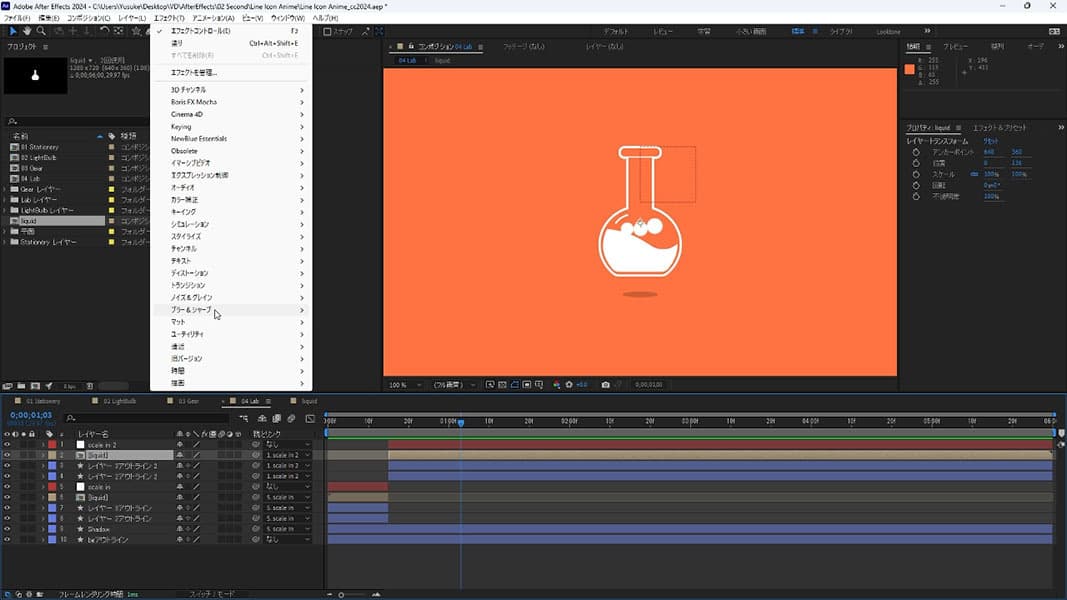This screenshot has width=1067, height=600.
Task: Enable the スナップ snapping checkbox
Action: 327,31
